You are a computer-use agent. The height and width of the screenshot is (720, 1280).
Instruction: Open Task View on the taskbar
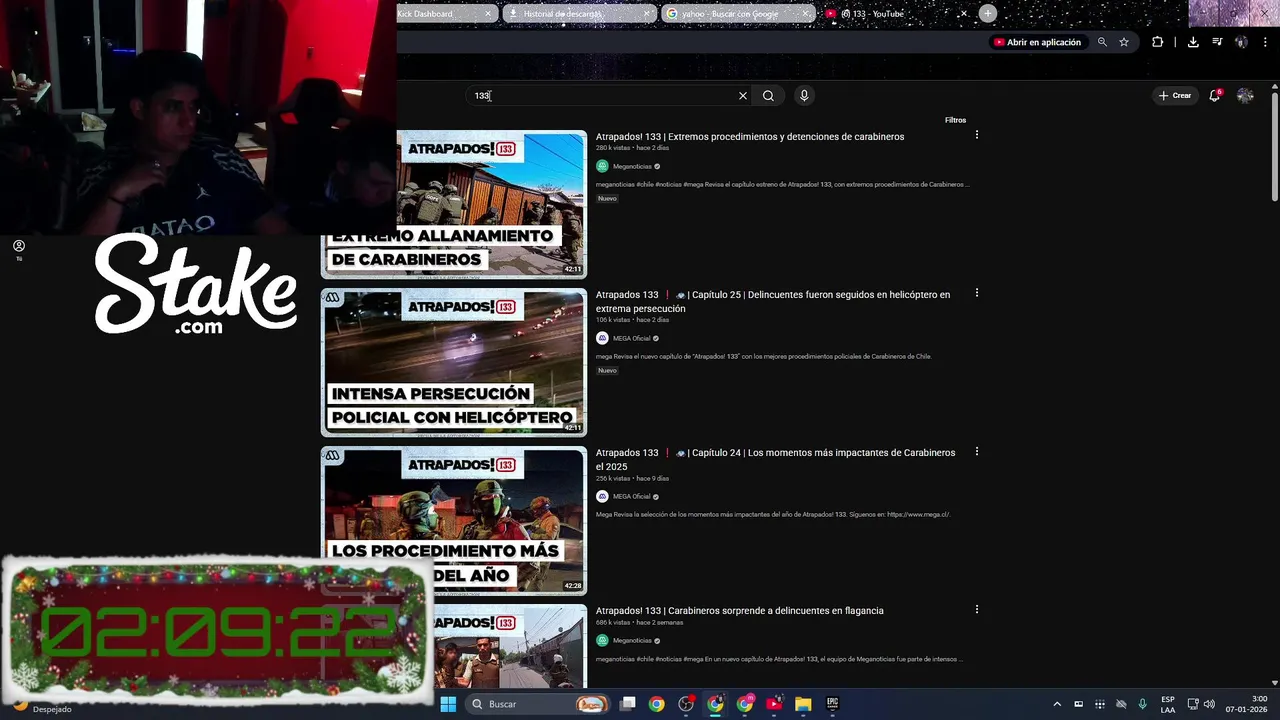[x=627, y=704]
